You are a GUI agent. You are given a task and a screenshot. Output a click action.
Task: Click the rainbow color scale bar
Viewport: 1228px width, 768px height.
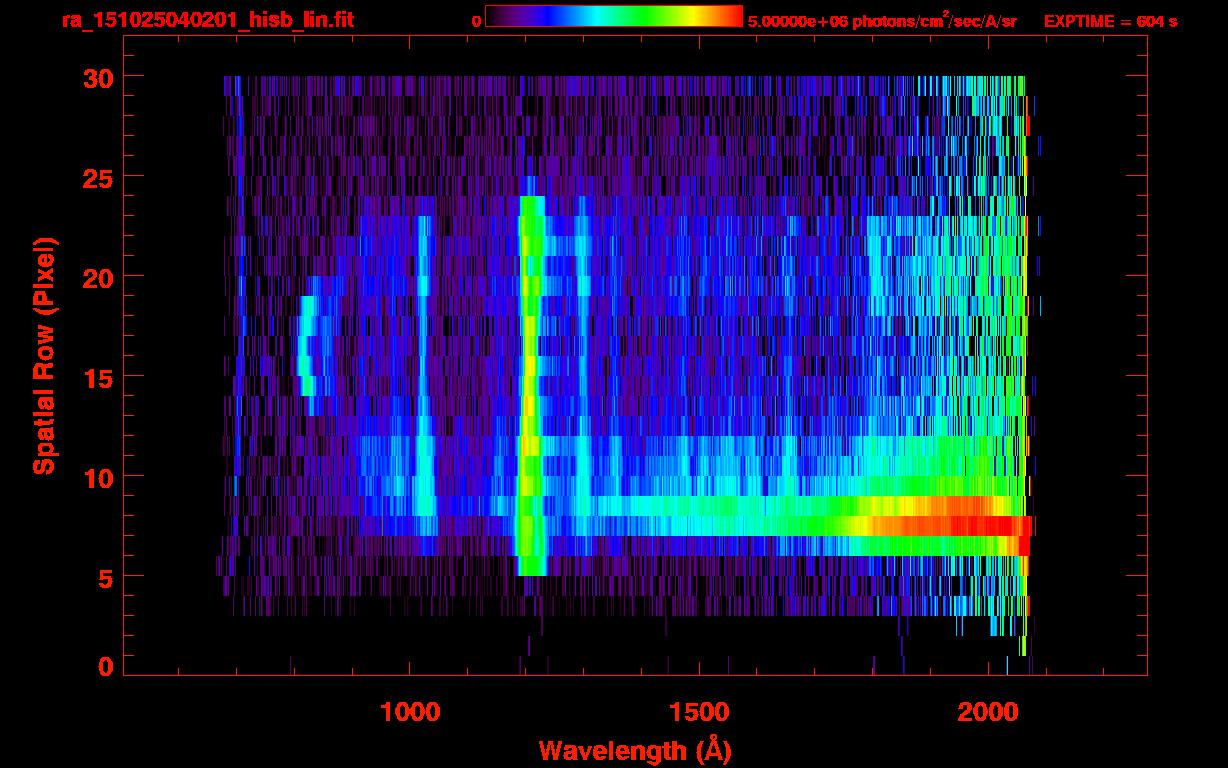[x=614, y=16]
